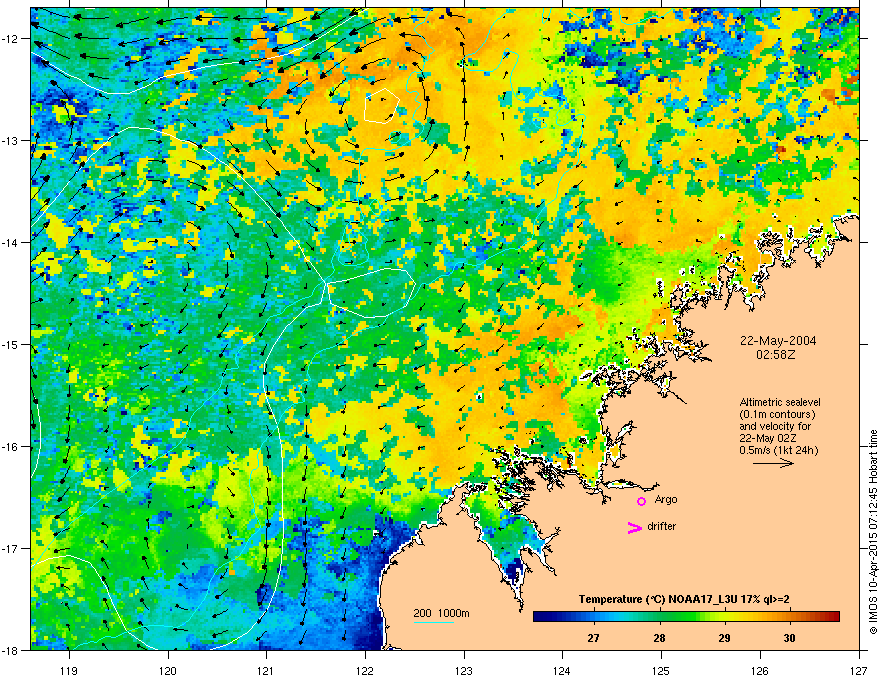Click the latitude axis label -15

click(x=10, y=344)
